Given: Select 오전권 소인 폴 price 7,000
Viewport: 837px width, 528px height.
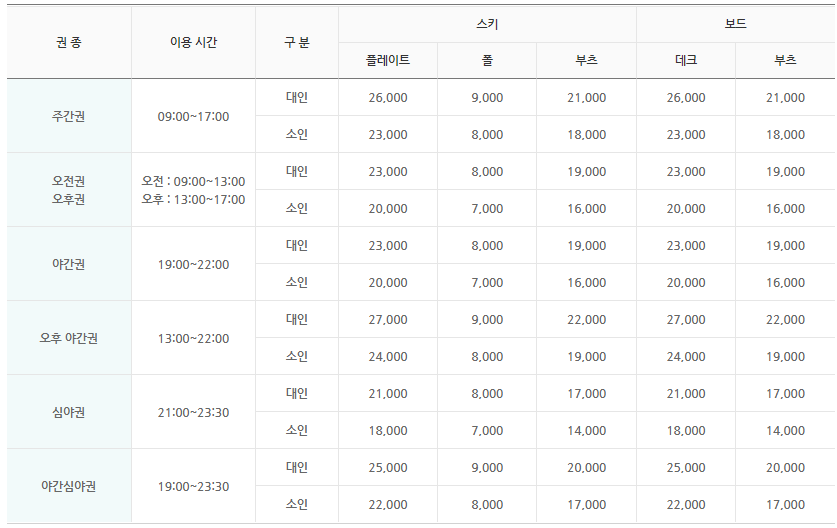Looking at the screenshot, I should pyautogui.click(x=487, y=208).
